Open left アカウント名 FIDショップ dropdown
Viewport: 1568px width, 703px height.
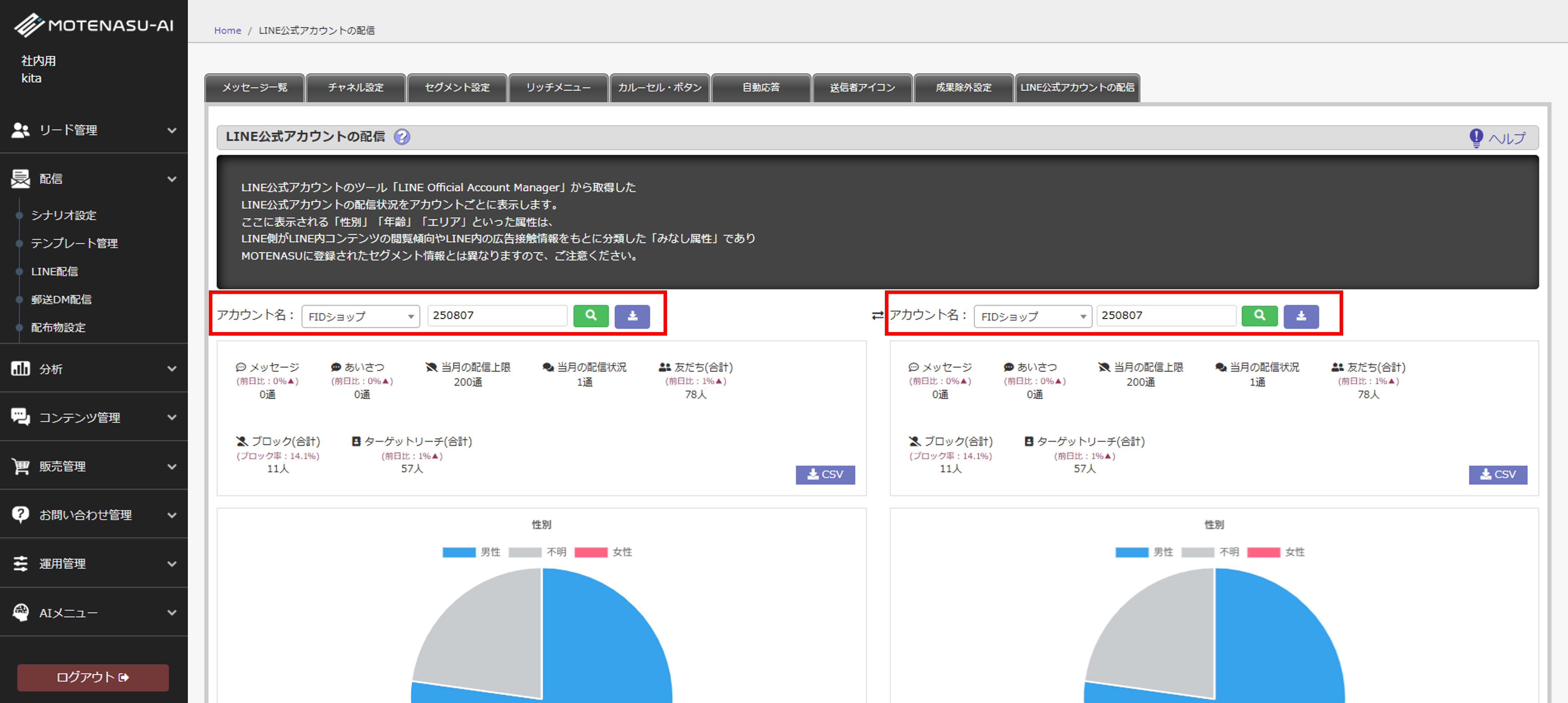click(x=360, y=316)
